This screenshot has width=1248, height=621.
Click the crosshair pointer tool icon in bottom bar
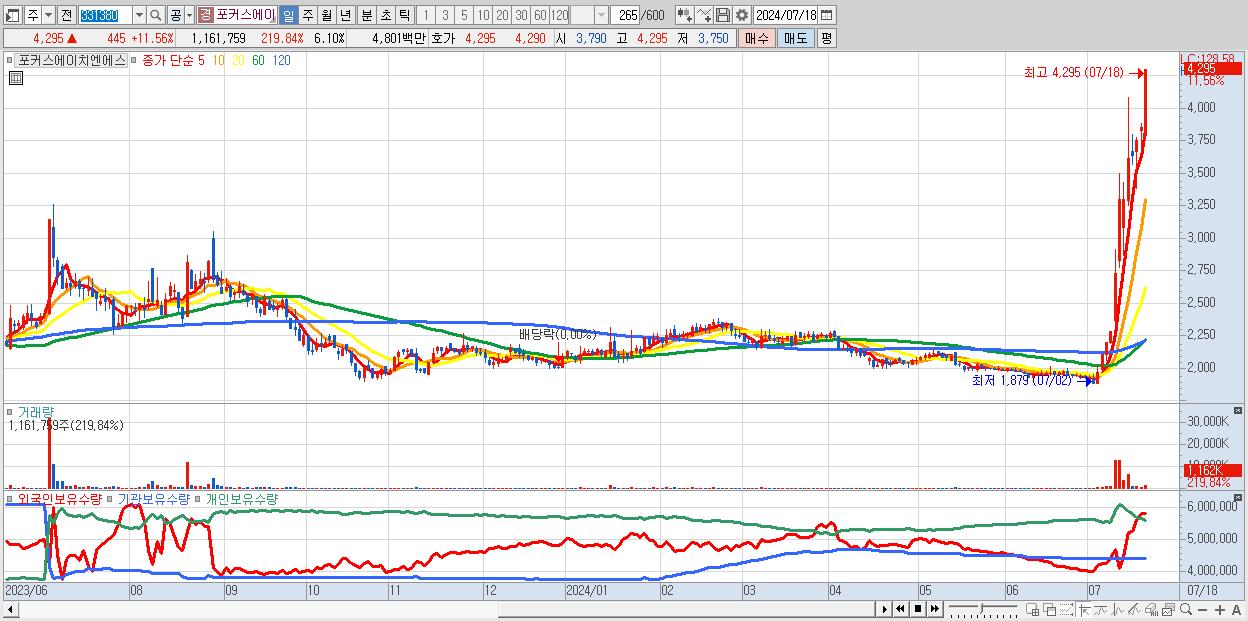coord(1084,609)
